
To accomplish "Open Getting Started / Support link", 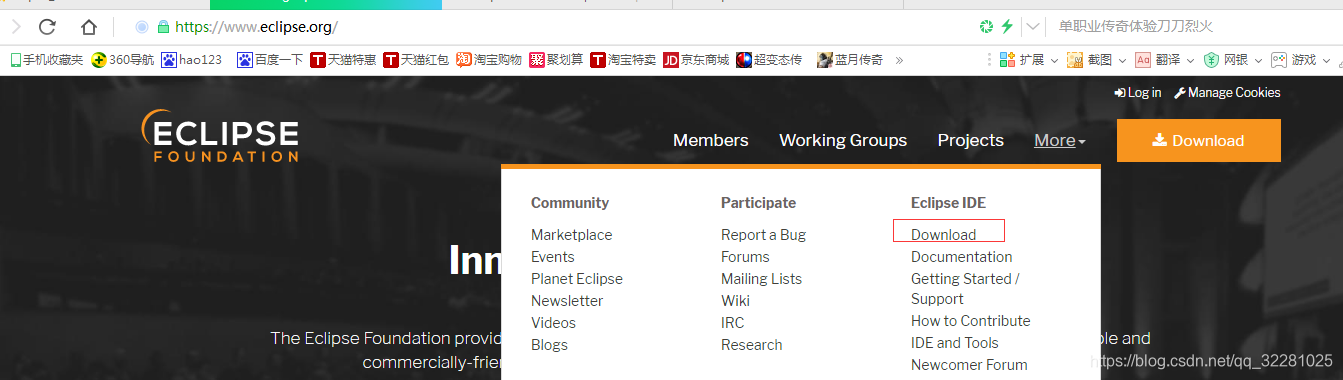I will (x=965, y=289).
